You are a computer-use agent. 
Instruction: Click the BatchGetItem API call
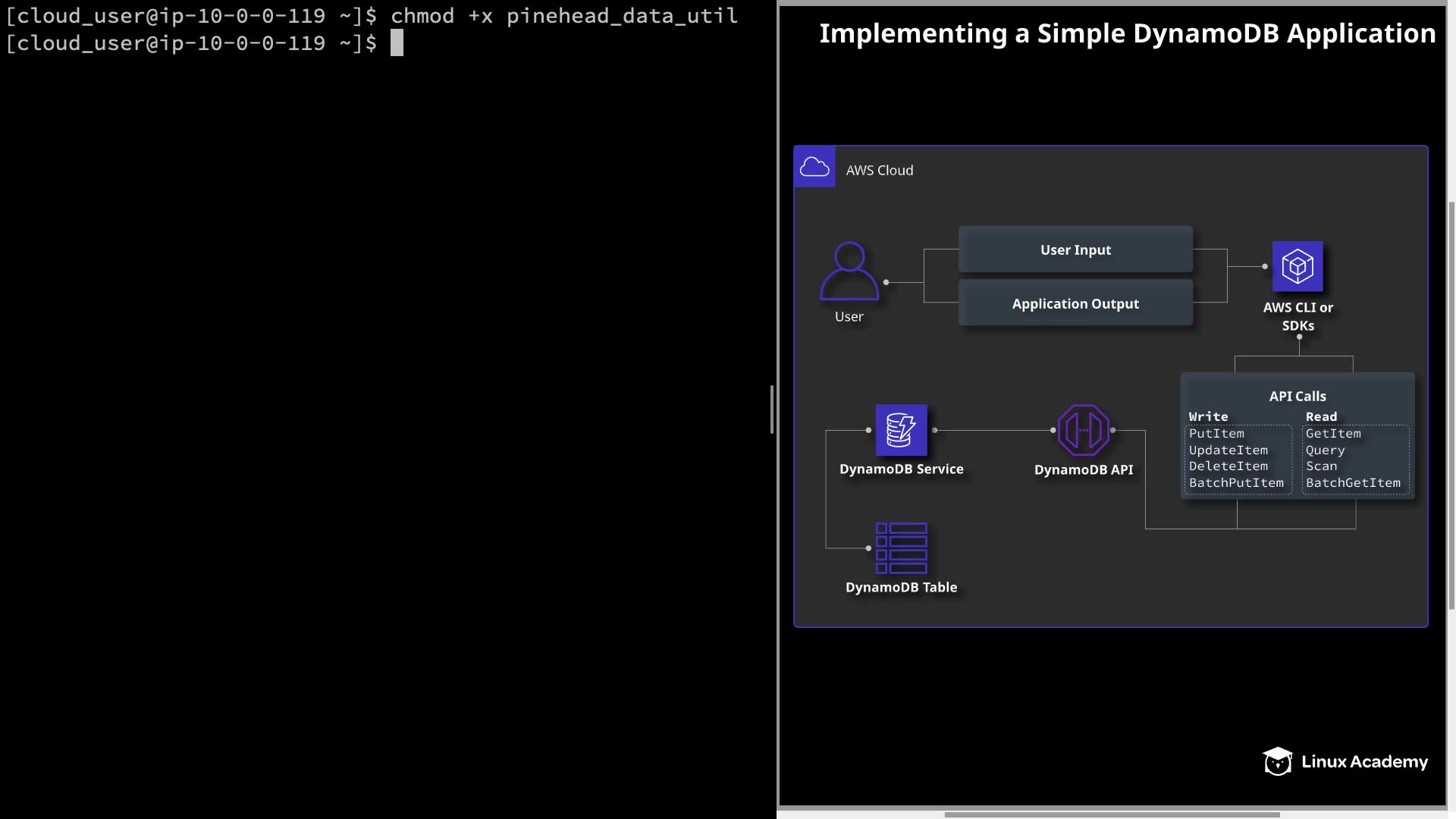(x=1353, y=483)
